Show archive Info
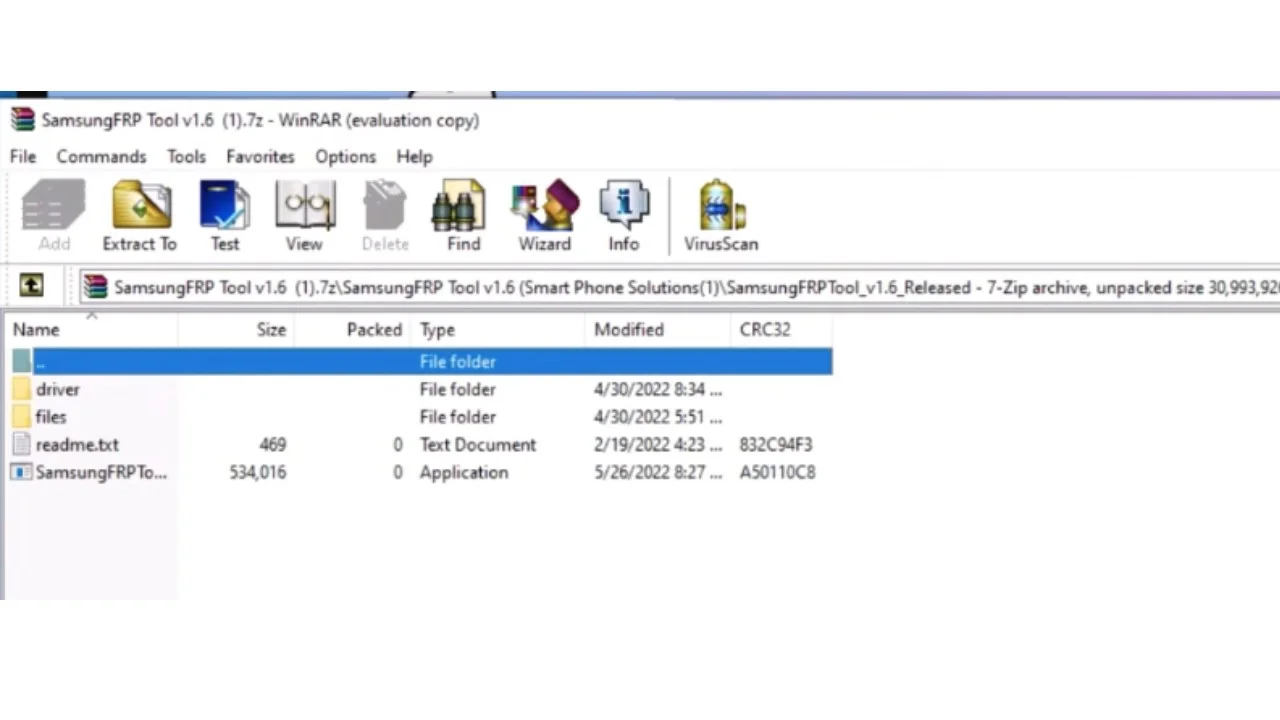The image size is (1280, 720). point(624,215)
